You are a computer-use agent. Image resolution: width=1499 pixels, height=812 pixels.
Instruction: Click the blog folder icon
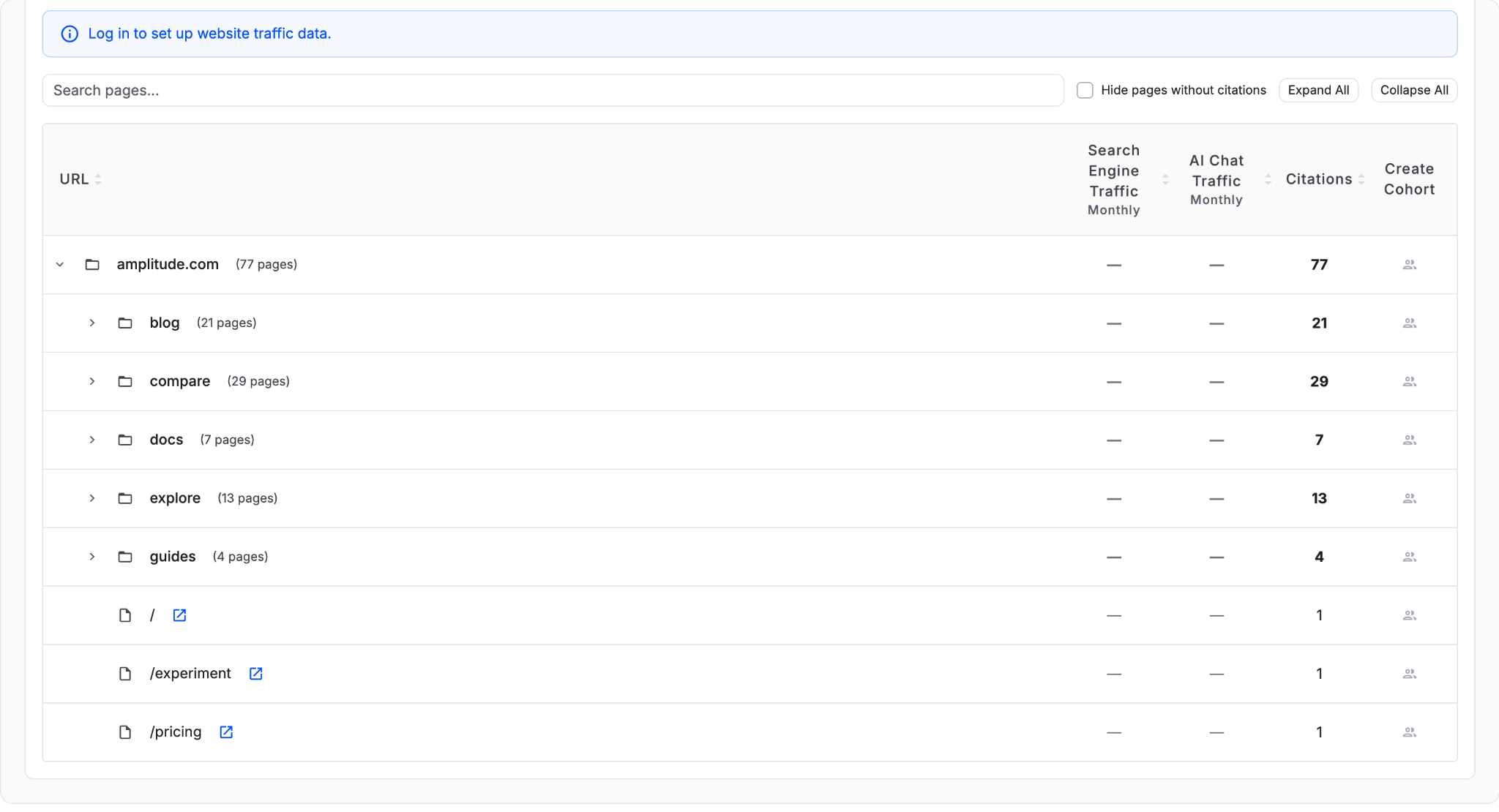(125, 323)
